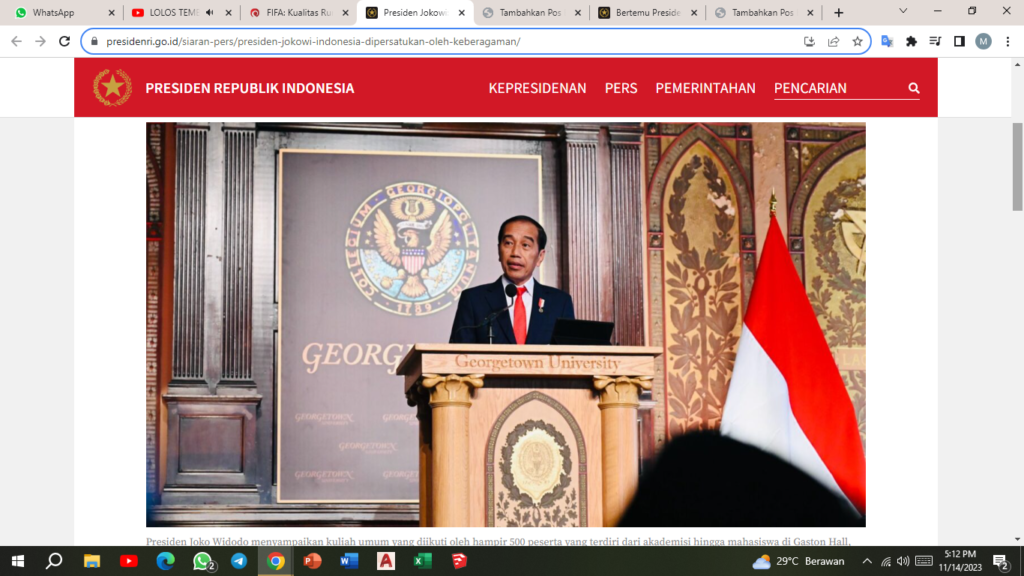Click the Garuda star site logo
1024x576 pixels.
[112, 88]
